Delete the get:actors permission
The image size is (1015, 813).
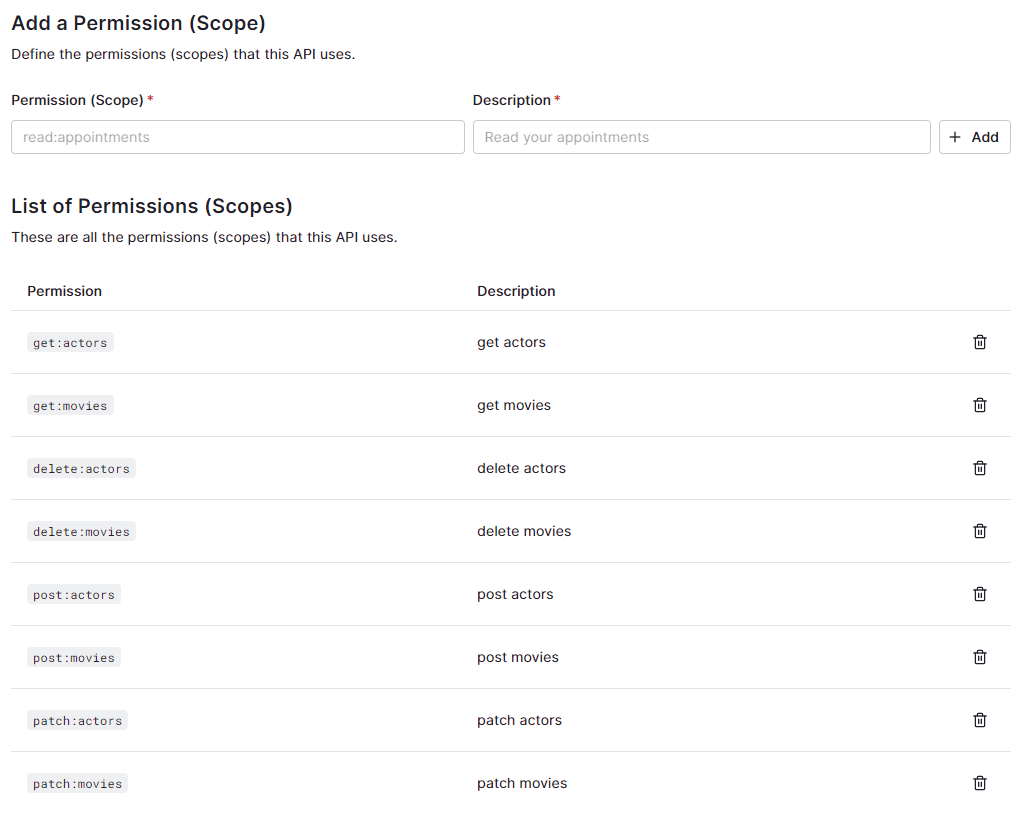point(980,342)
